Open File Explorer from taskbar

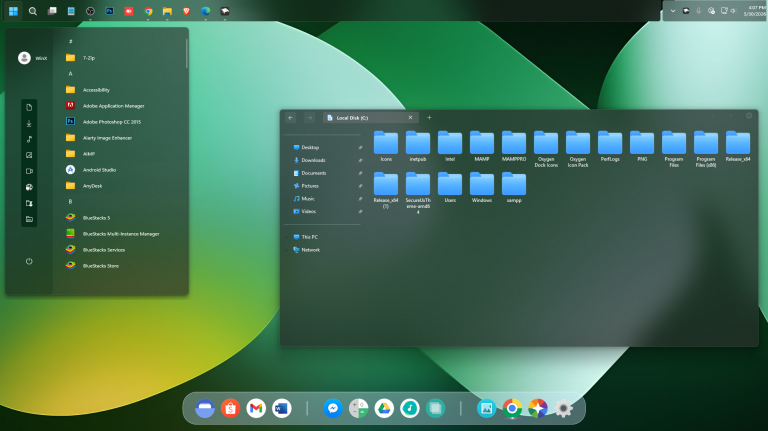click(167, 11)
